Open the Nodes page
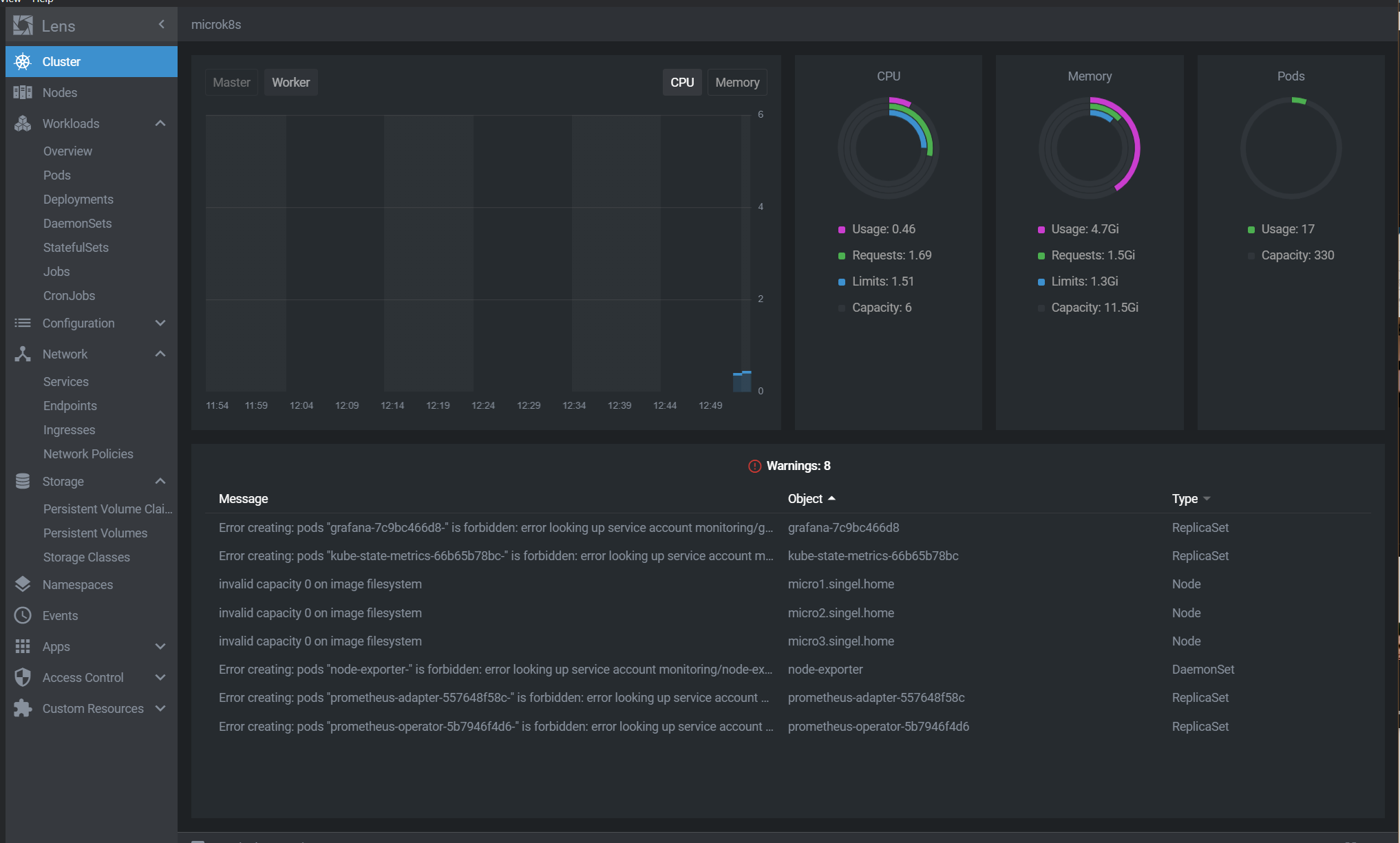Viewport: 1400px width, 843px height. pos(92,92)
